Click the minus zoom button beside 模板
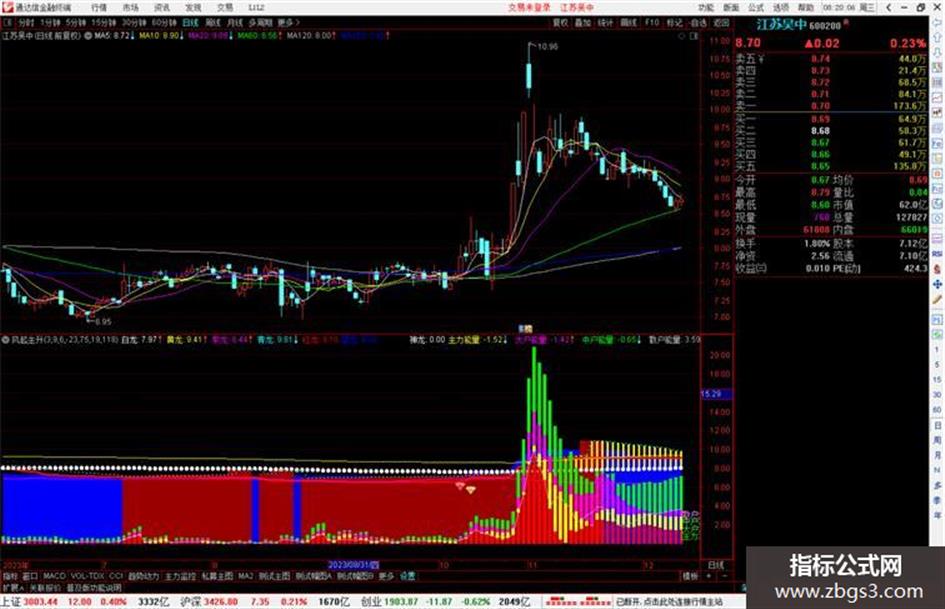This screenshot has height=609, width=945. click(724, 576)
